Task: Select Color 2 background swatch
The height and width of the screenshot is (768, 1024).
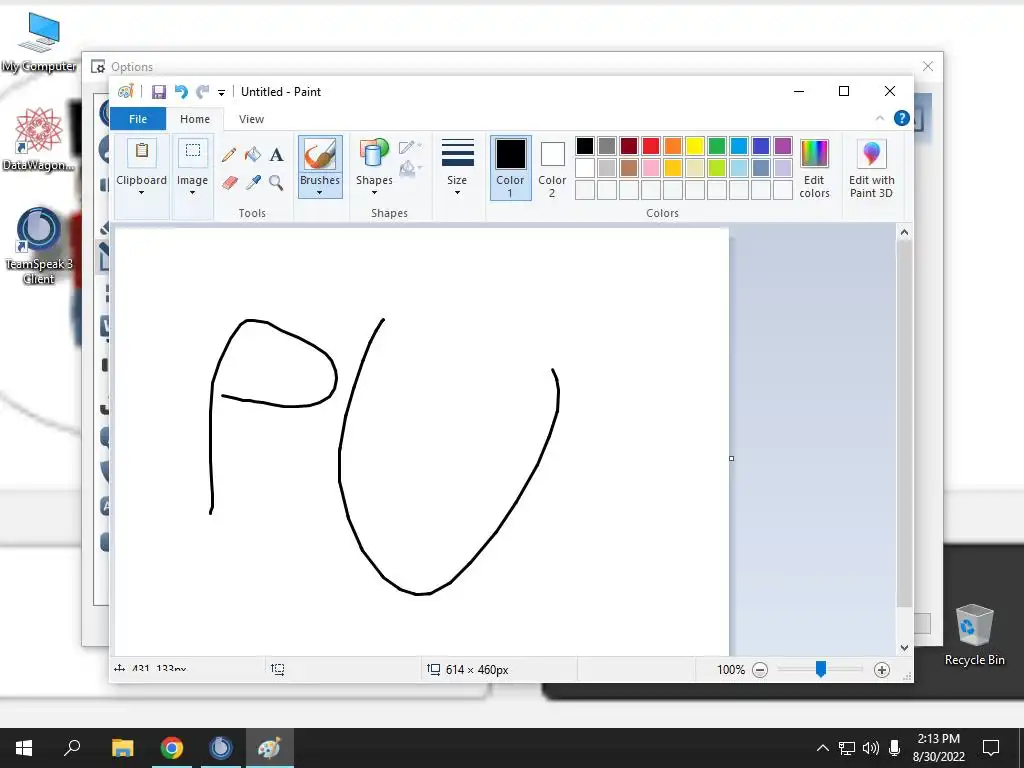Action: click(x=552, y=168)
